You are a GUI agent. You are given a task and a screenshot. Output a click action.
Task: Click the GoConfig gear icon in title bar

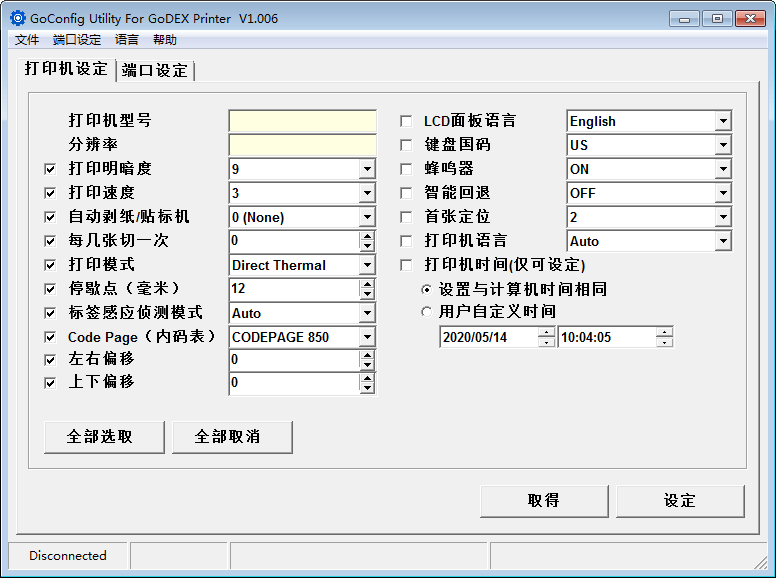tap(17, 18)
